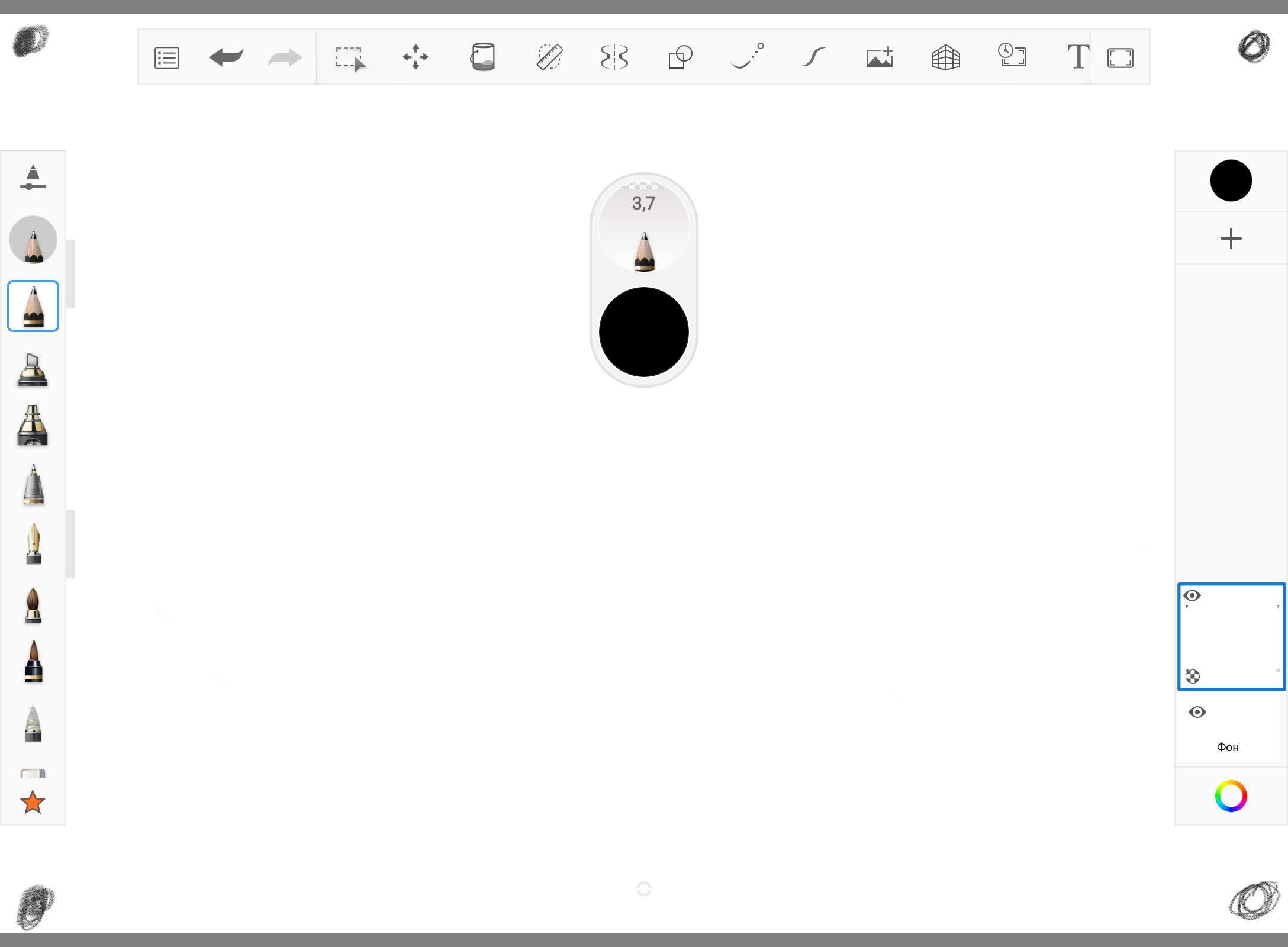Open the main menu list icon
The image size is (1288, 947).
click(x=166, y=57)
